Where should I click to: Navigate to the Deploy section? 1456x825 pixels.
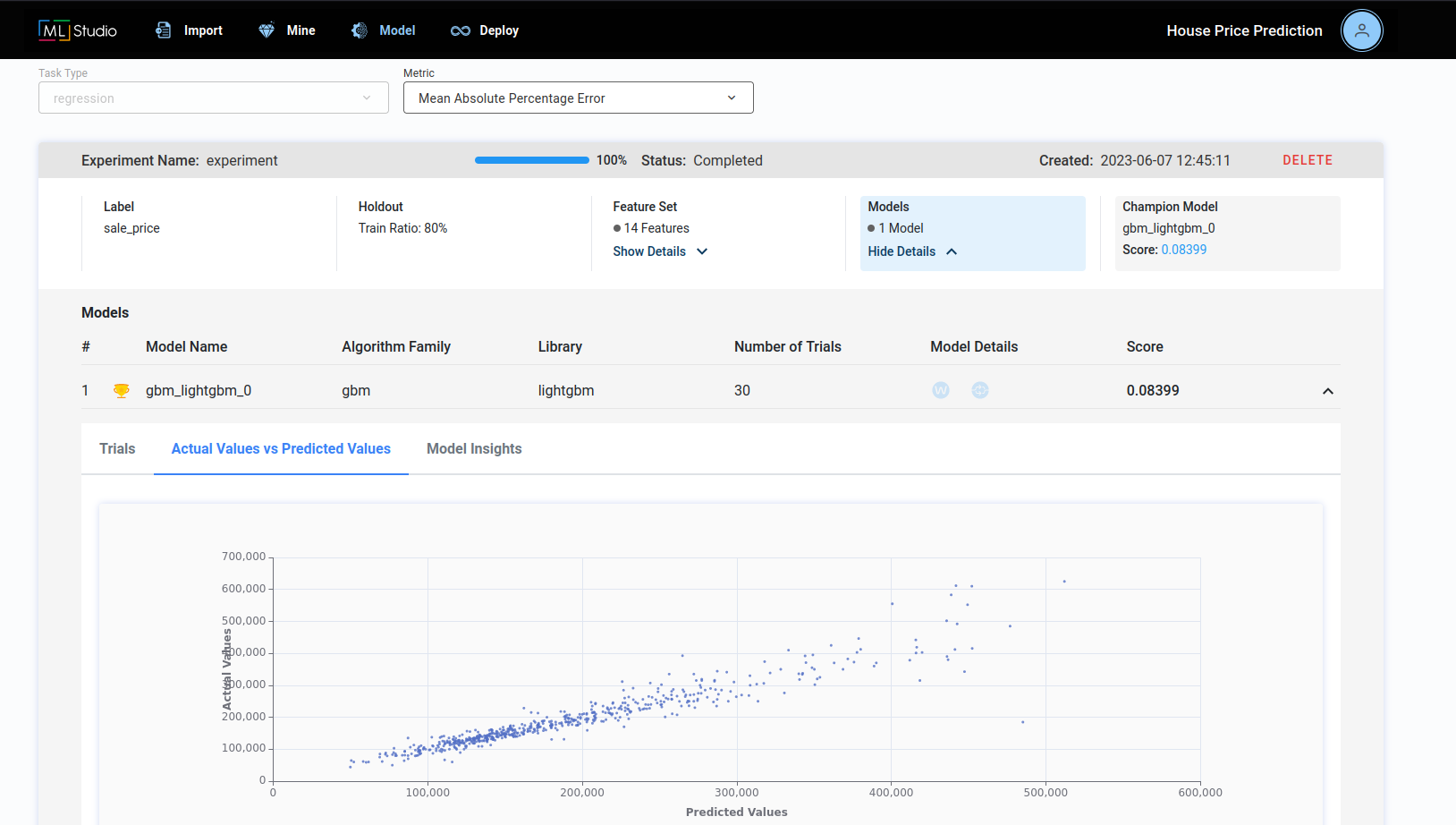pyautogui.click(x=485, y=30)
